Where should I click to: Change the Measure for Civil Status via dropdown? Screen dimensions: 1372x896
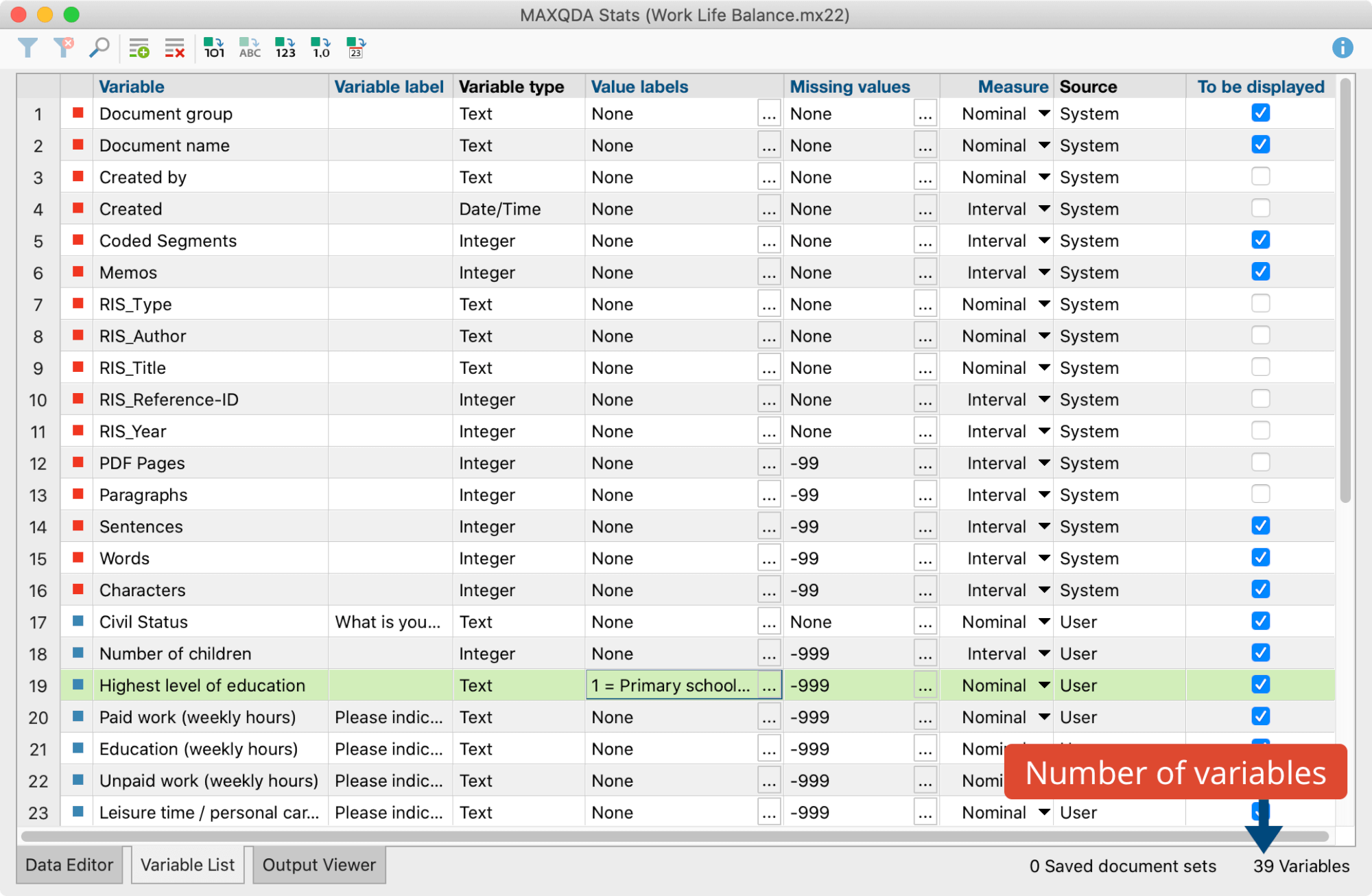pyautogui.click(x=1043, y=622)
